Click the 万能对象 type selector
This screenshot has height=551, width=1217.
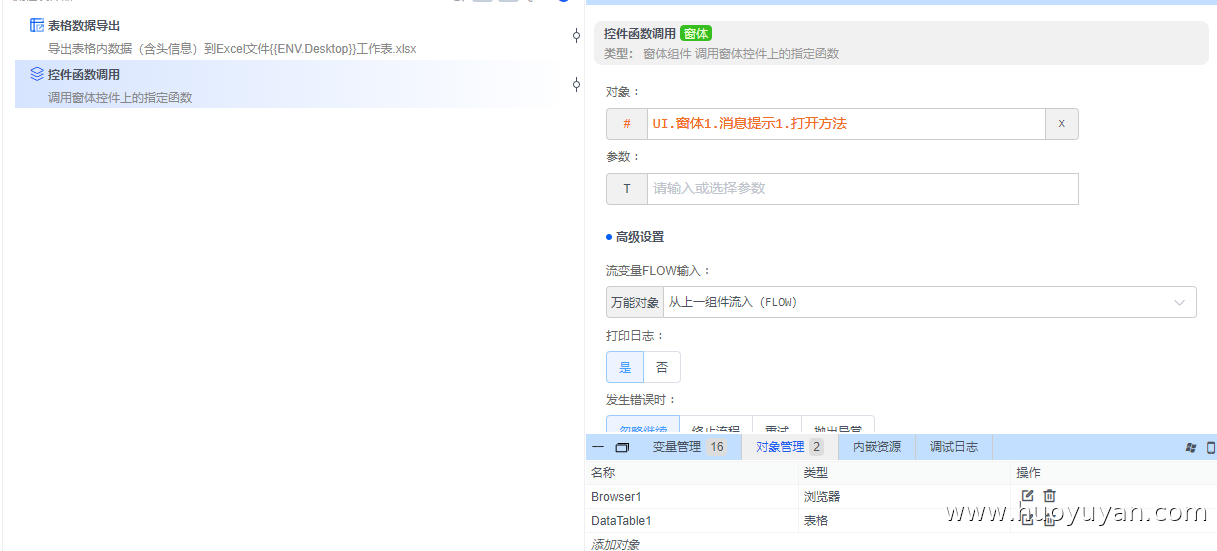click(635, 302)
